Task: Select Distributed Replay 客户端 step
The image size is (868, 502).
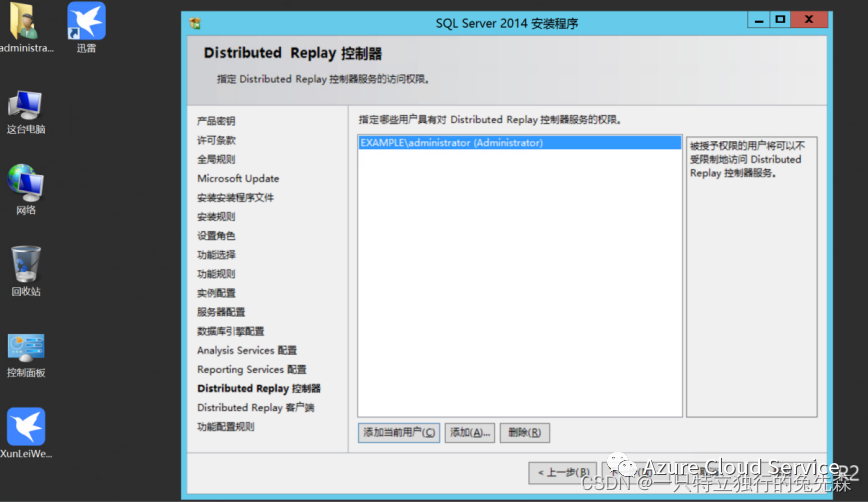Action: point(256,407)
